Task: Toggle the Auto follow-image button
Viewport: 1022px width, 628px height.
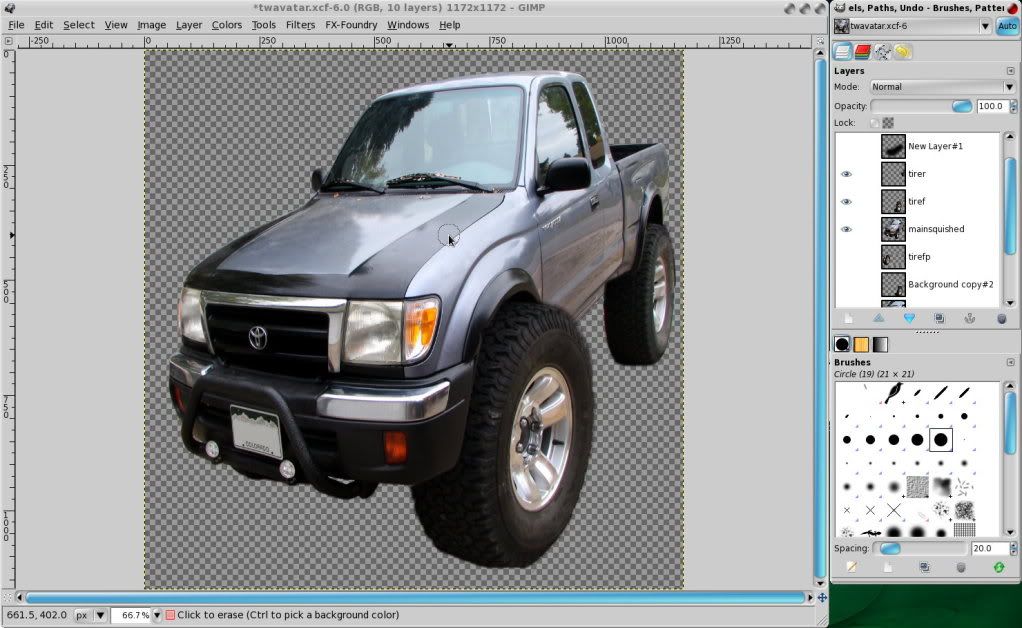Action: tap(1007, 26)
